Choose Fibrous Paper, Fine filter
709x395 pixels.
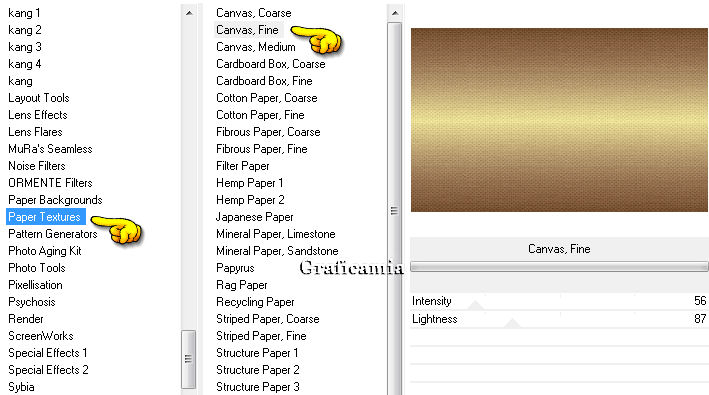point(262,149)
